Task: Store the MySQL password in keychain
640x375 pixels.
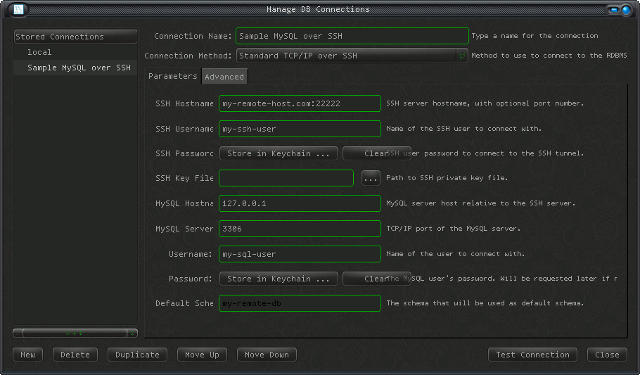Action: pyautogui.click(x=279, y=279)
